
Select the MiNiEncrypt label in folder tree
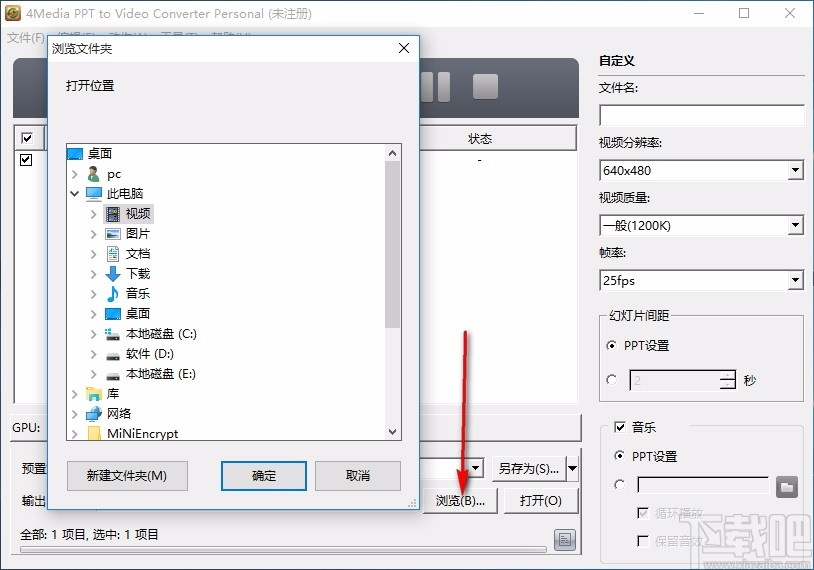(x=143, y=433)
